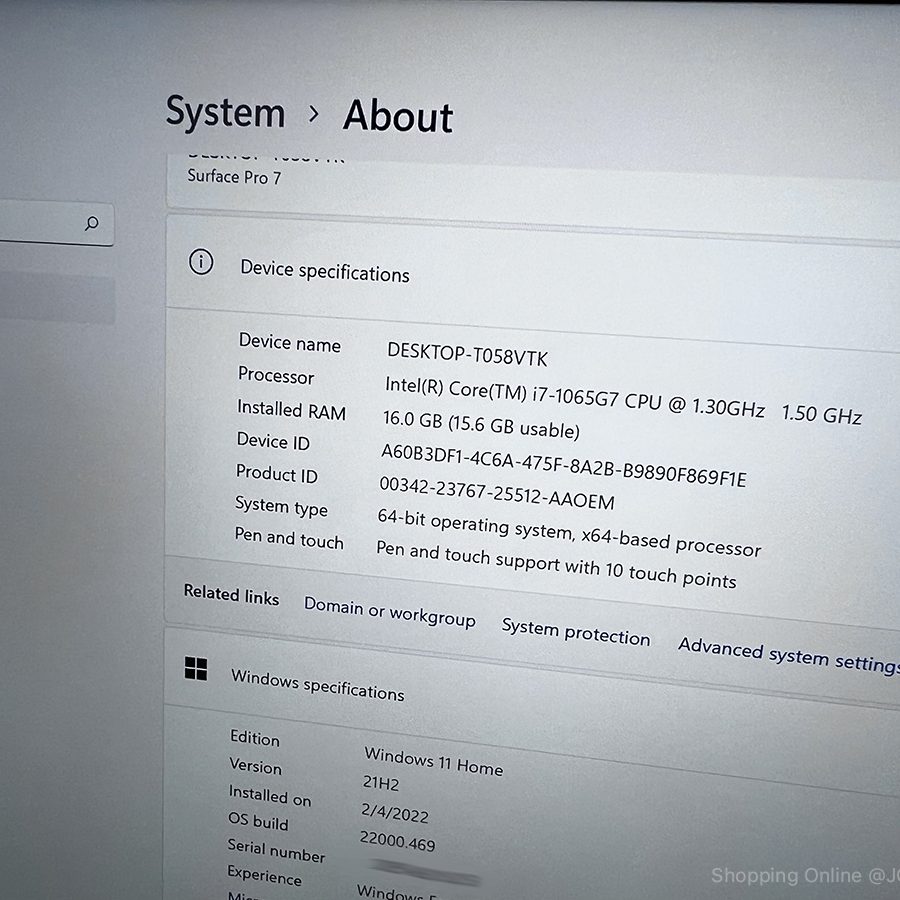
Task: Select version value 21H2
Action: tap(381, 783)
